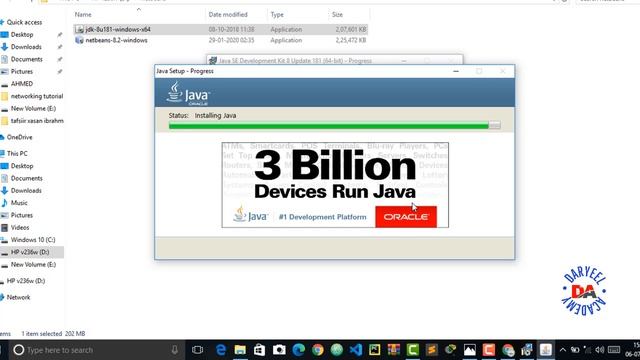640x360 pixels.
Task: Open Visual Studio Code from taskbar
Action: tap(356, 350)
